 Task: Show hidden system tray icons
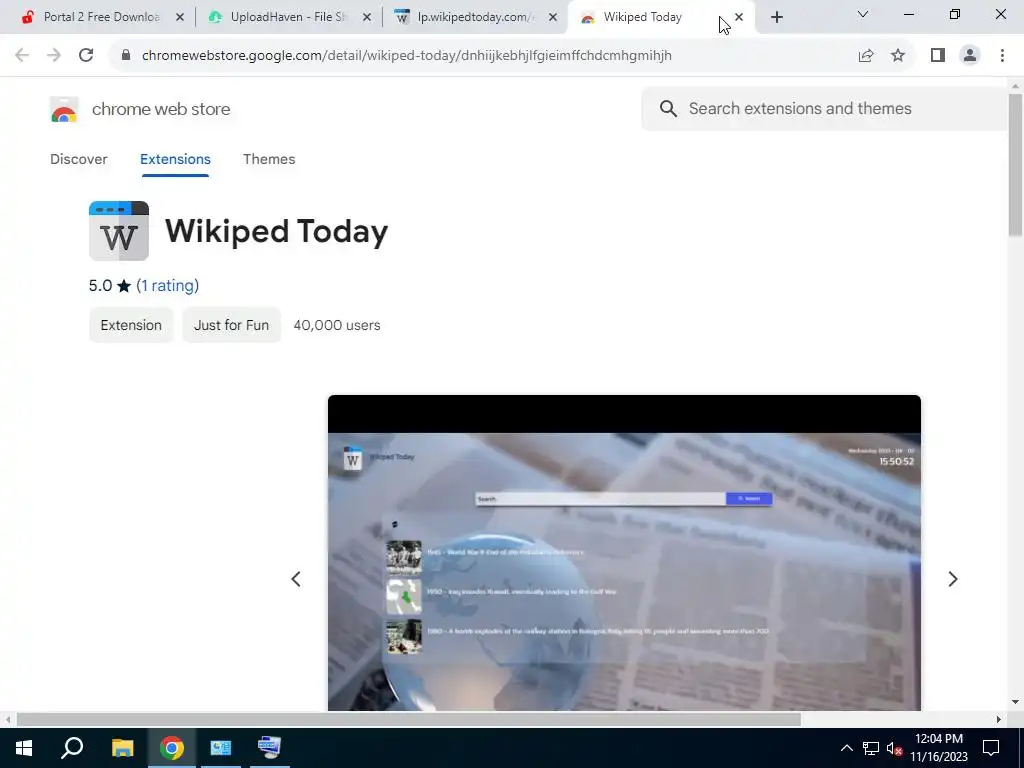coord(846,748)
